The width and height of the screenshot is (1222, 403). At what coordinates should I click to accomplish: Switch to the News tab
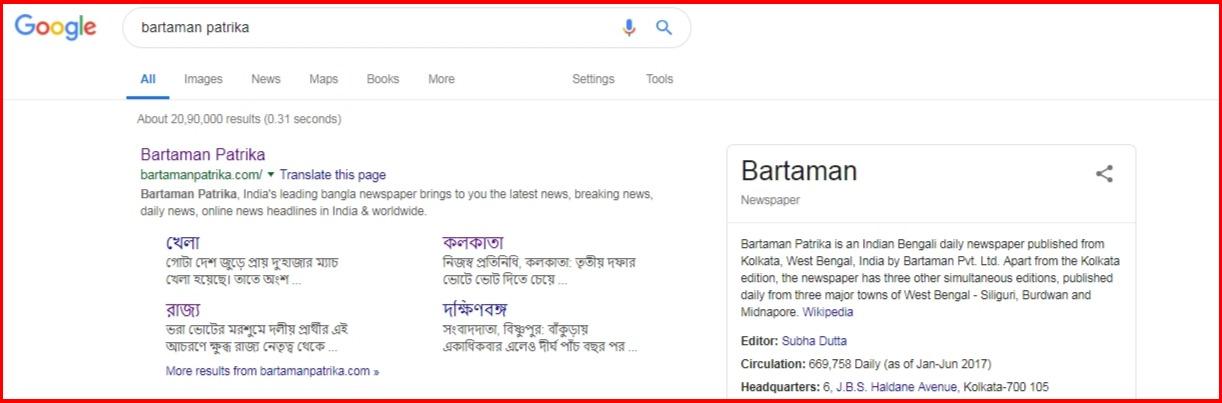coord(266,79)
